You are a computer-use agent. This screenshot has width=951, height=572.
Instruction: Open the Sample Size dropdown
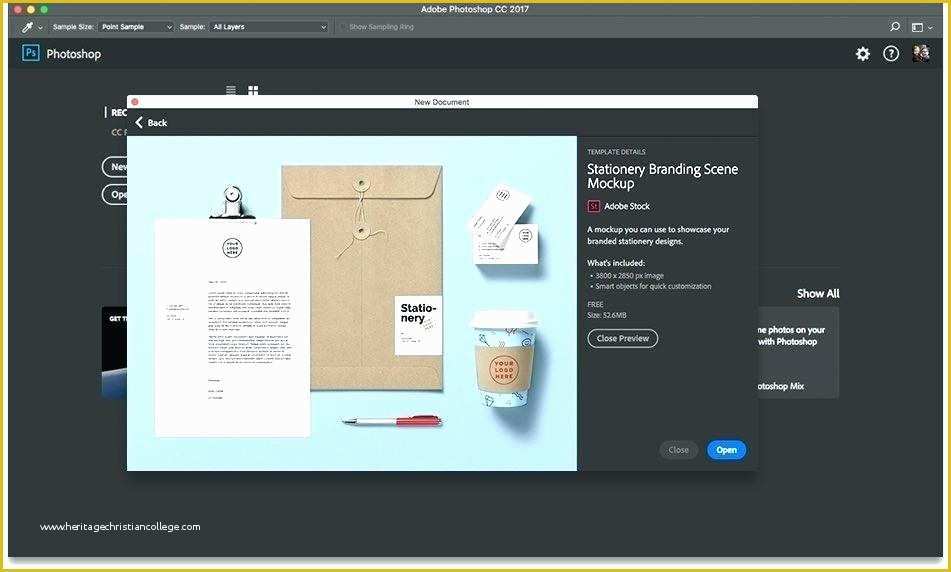point(136,27)
